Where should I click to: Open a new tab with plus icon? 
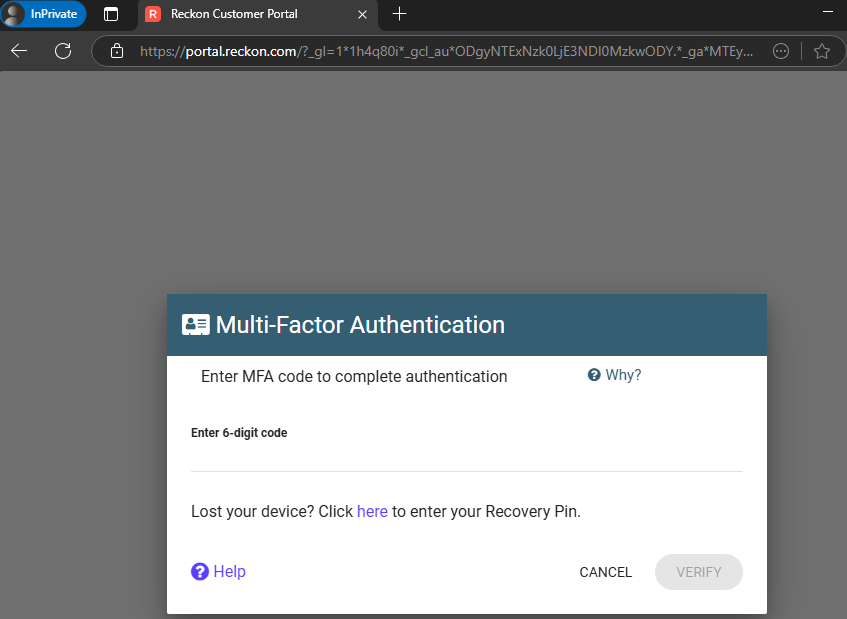click(399, 14)
